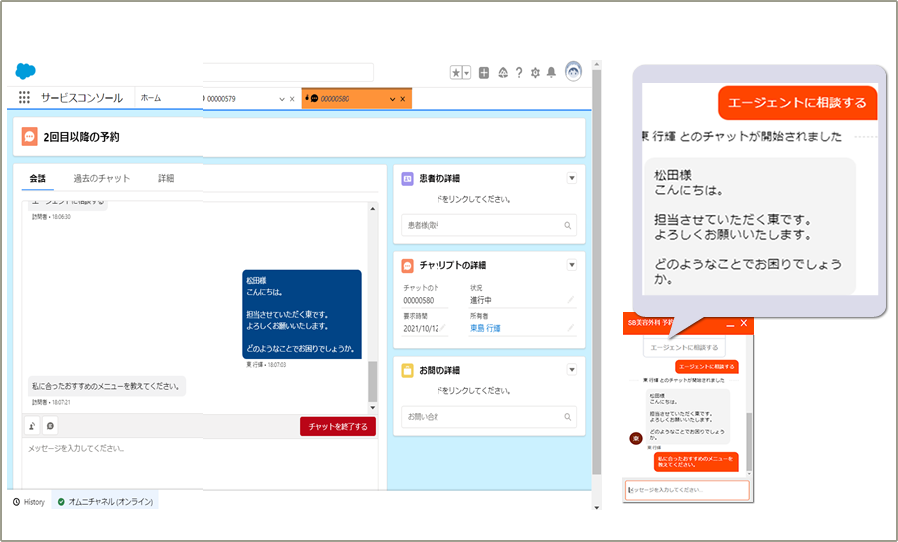Screen dimensions: 898x542
Task: Switch to the 過去のチャット tab
Action: click(101, 178)
